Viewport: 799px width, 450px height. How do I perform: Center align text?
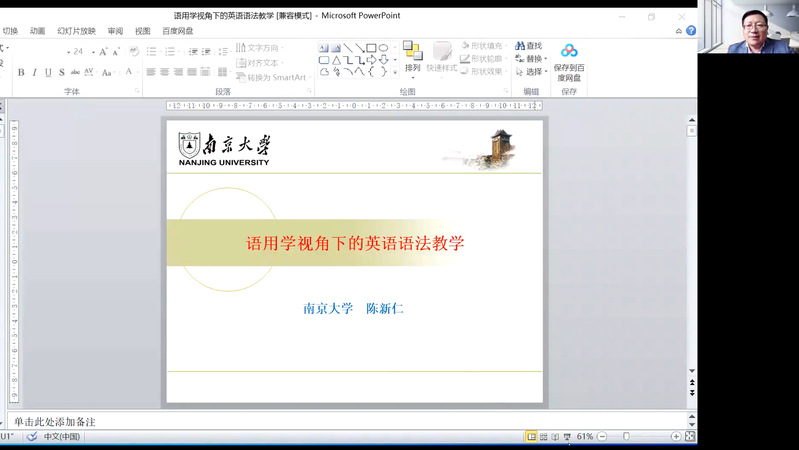click(x=165, y=72)
